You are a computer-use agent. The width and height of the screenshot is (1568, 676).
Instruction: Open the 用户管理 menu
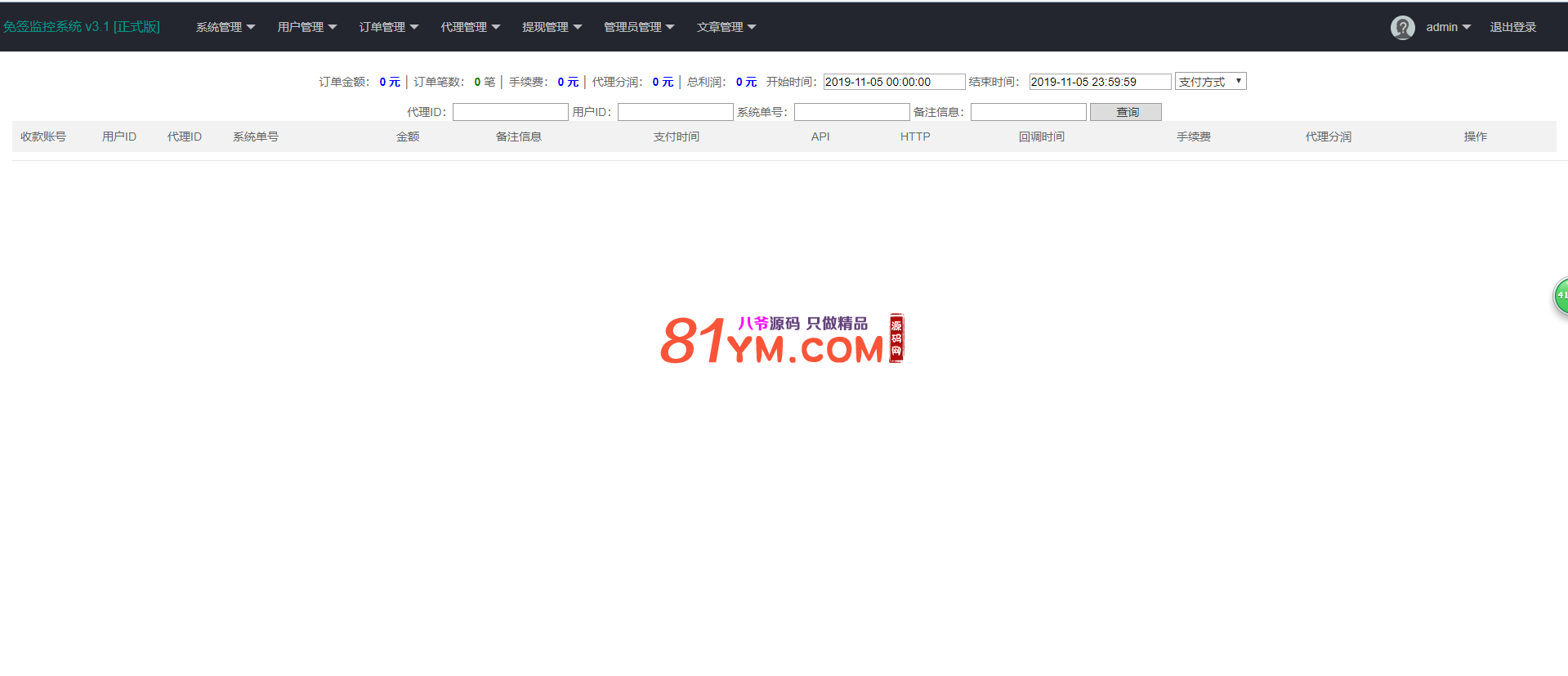coord(307,27)
